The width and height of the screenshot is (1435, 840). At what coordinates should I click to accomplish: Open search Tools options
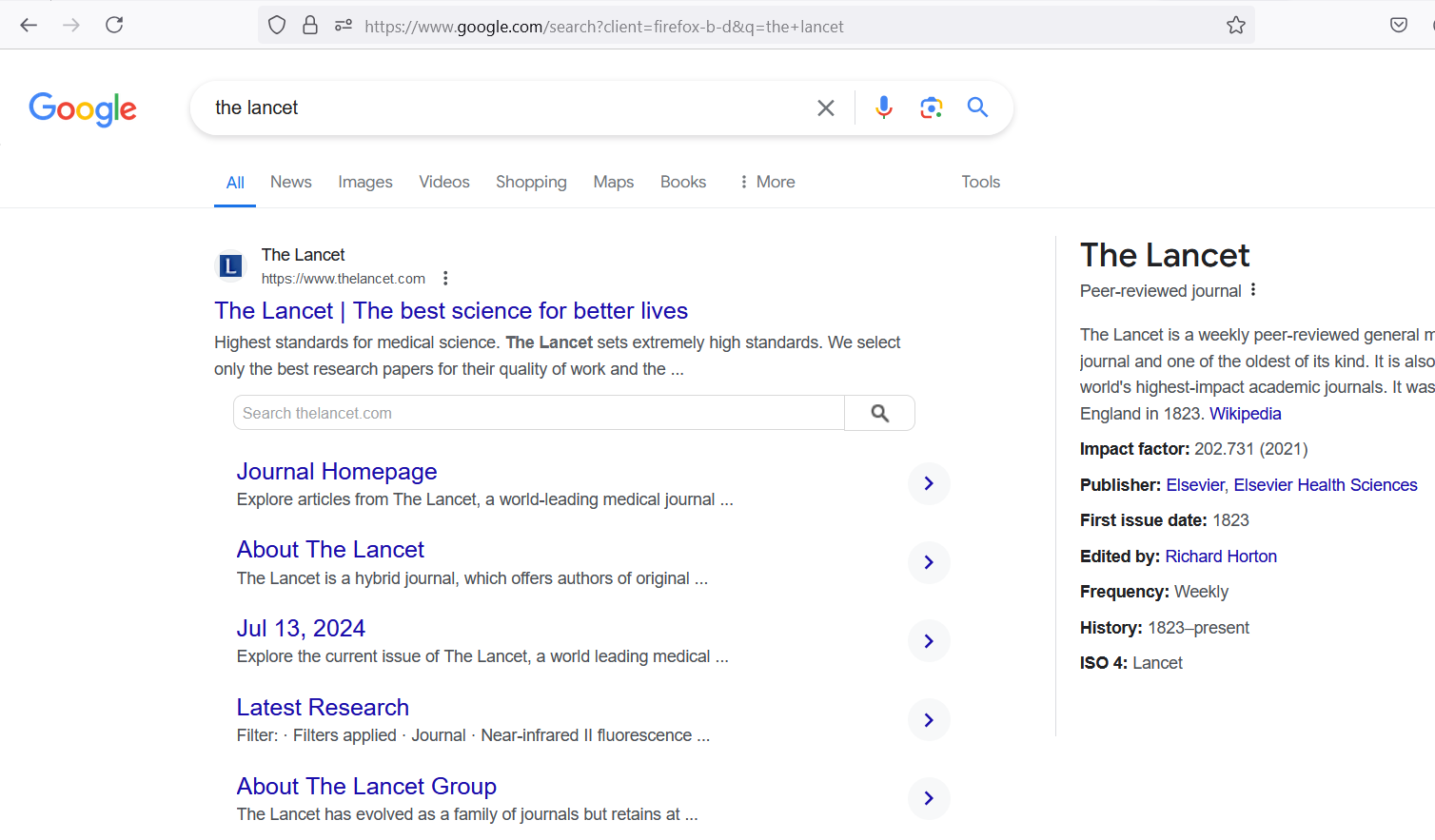980,182
